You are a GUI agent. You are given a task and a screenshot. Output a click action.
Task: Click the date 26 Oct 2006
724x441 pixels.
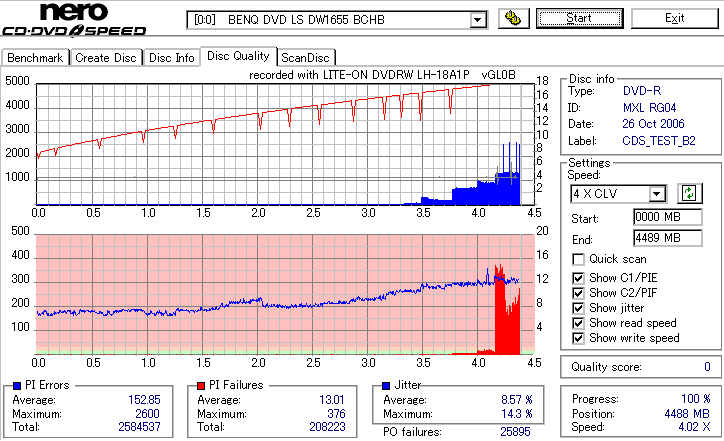[x=653, y=124]
